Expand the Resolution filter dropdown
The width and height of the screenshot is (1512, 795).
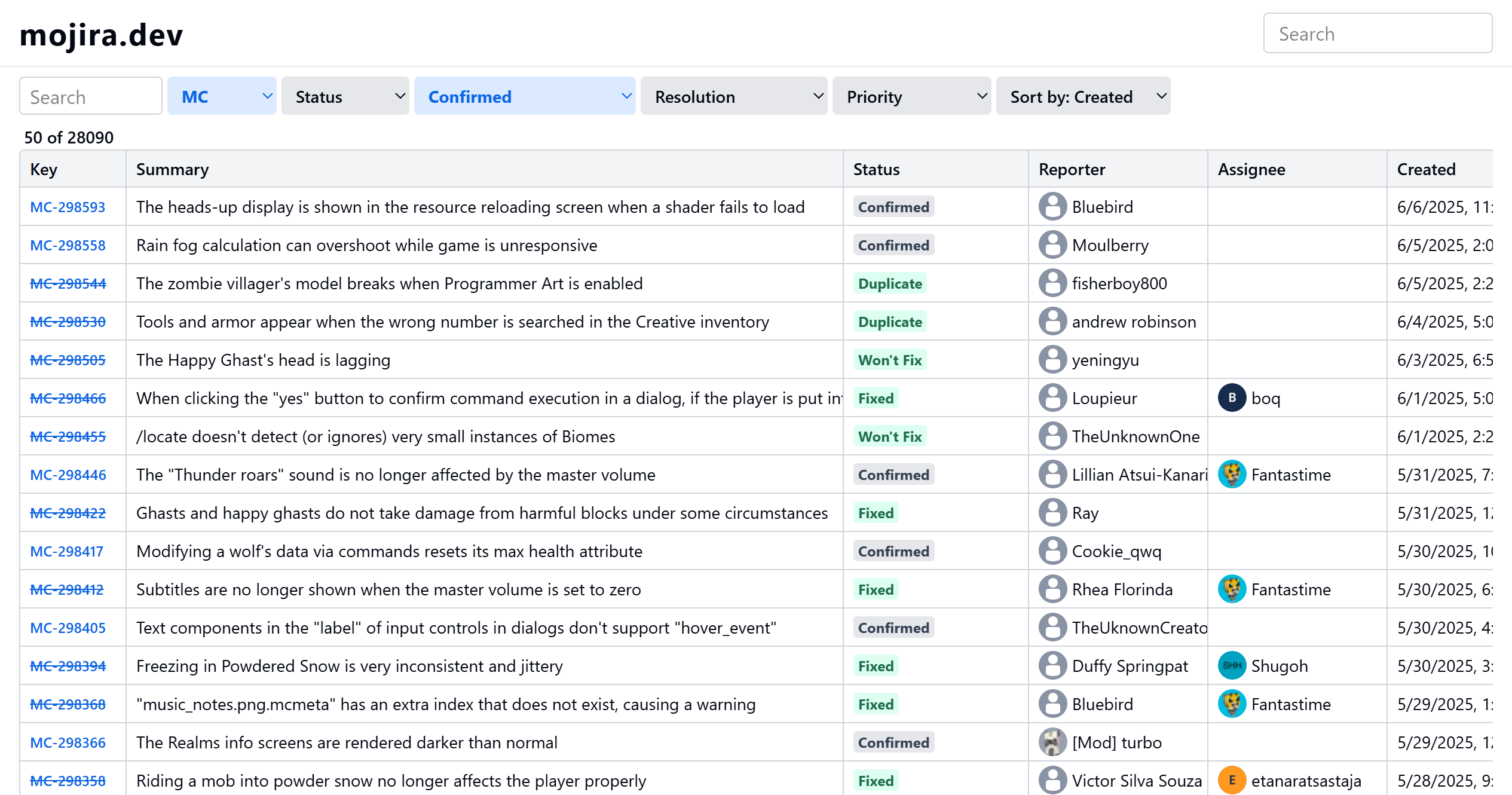(733, 96)
